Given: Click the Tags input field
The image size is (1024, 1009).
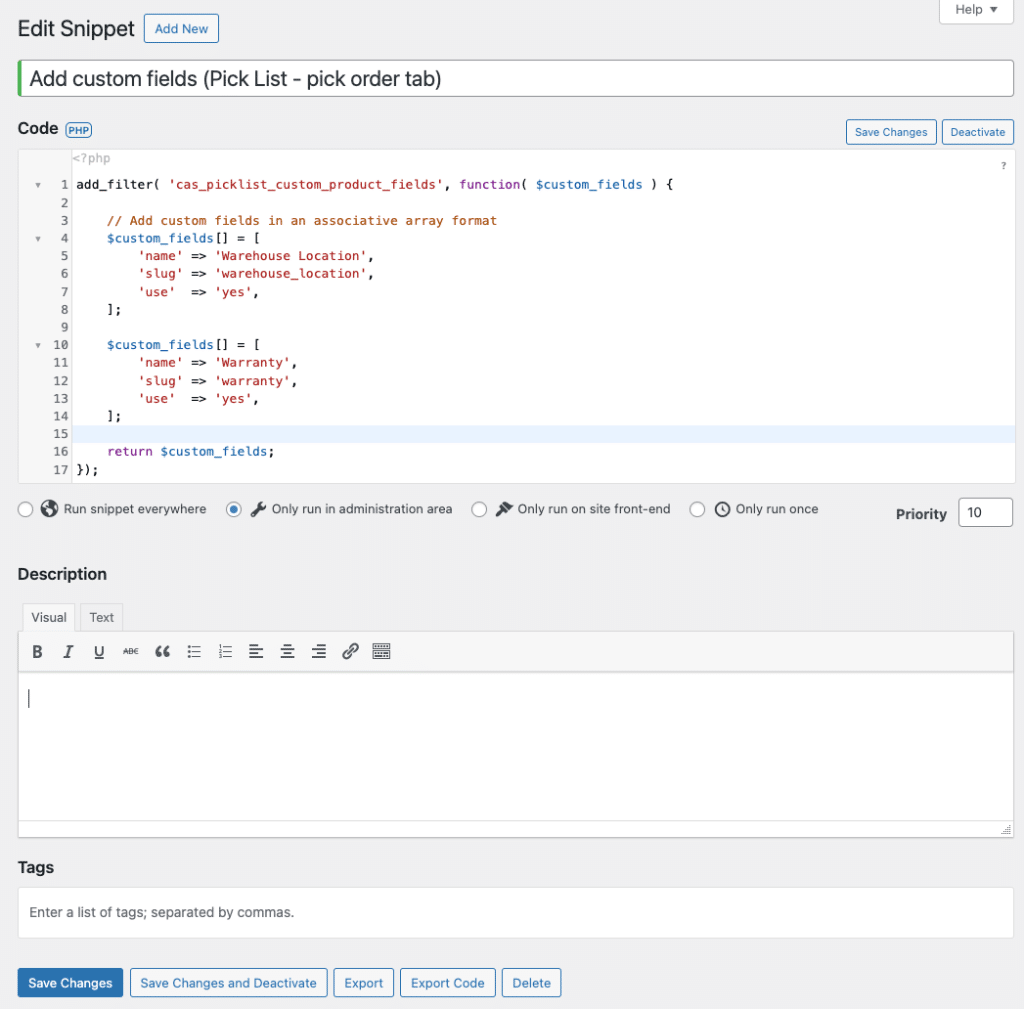Looking at the screenshot, I should [x=516, y=912].
